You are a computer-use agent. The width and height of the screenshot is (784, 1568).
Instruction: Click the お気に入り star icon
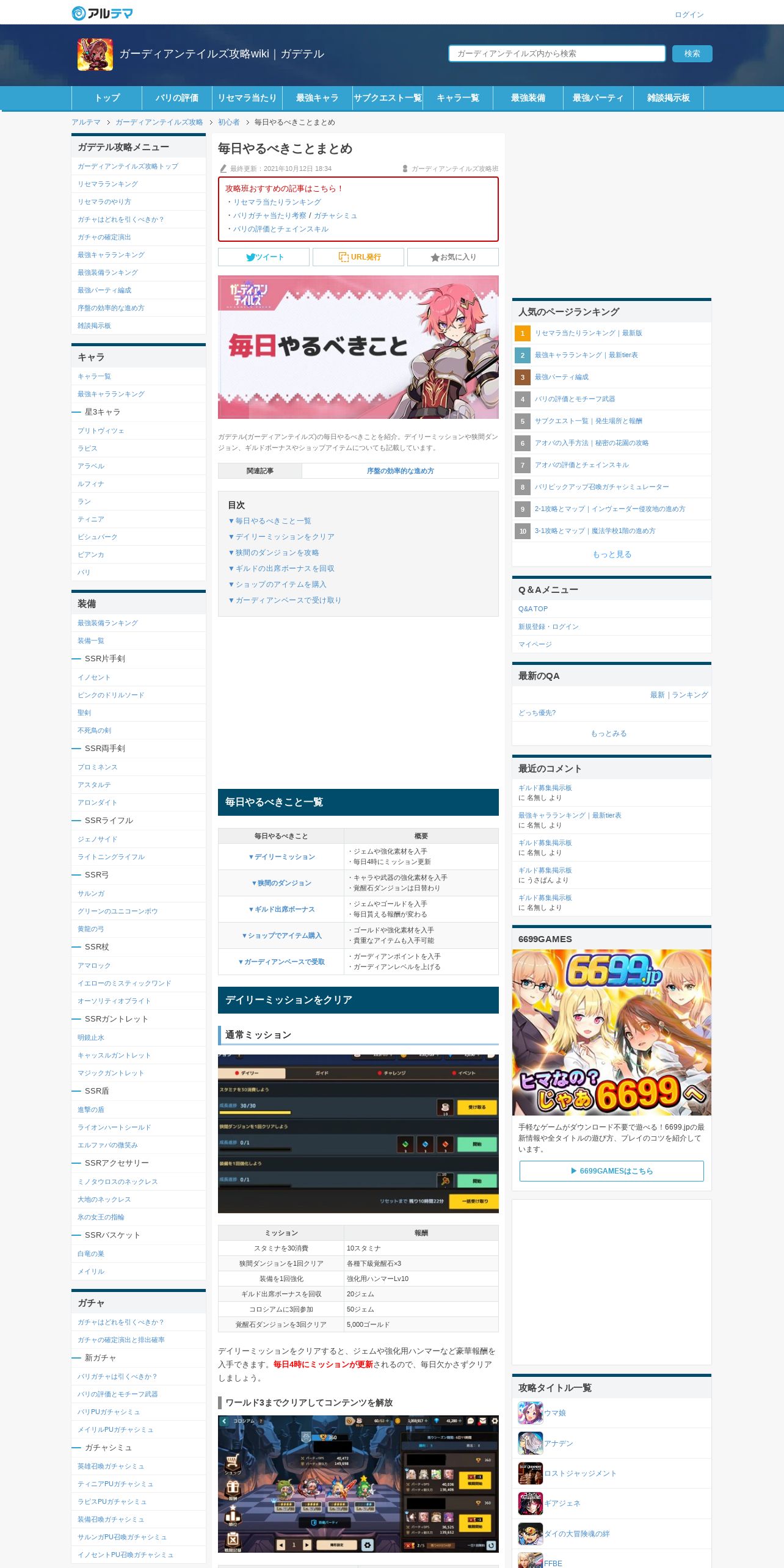click(435, 257)
